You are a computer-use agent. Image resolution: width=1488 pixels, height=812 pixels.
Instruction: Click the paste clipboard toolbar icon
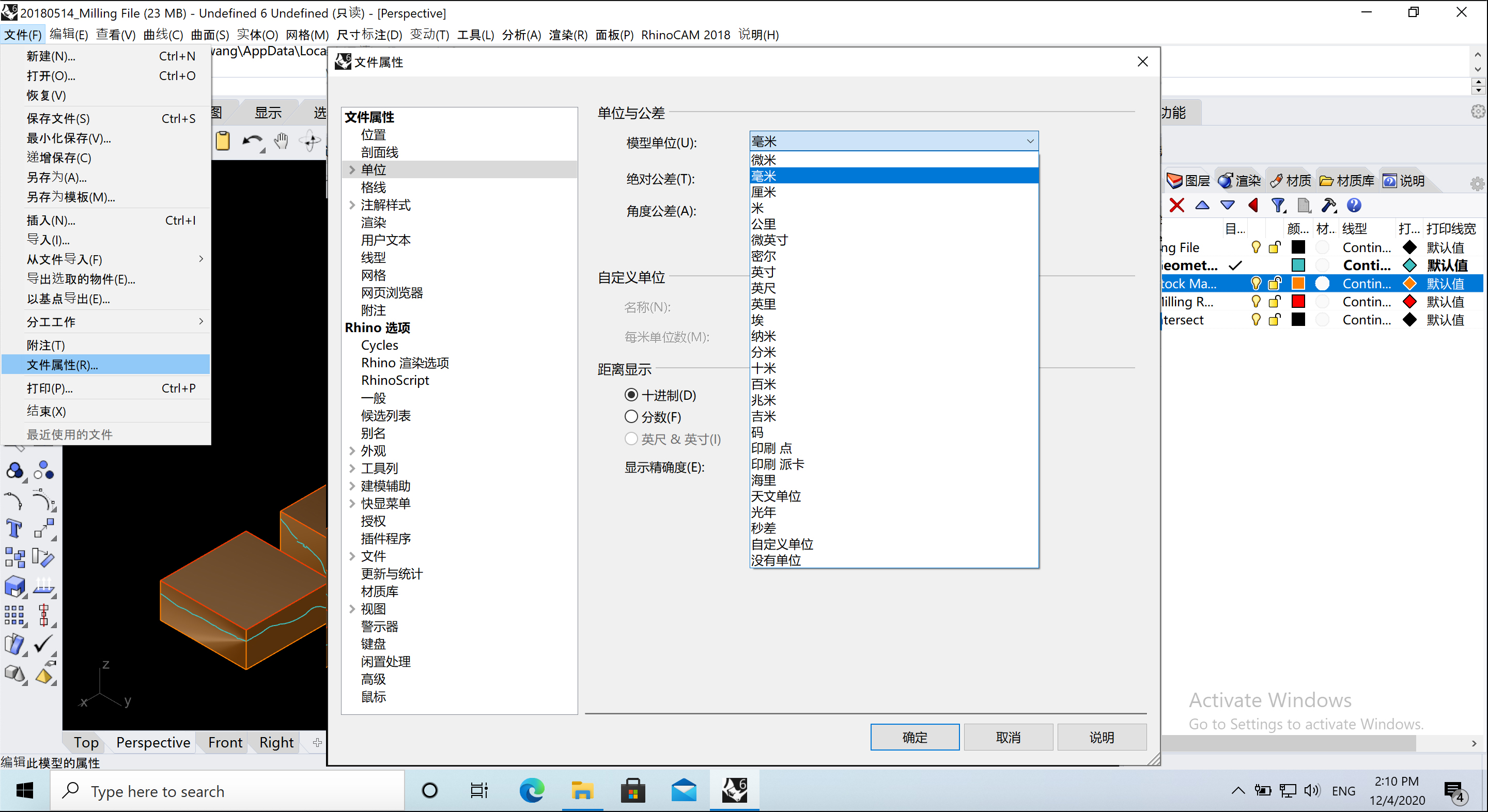pos(223,140)
